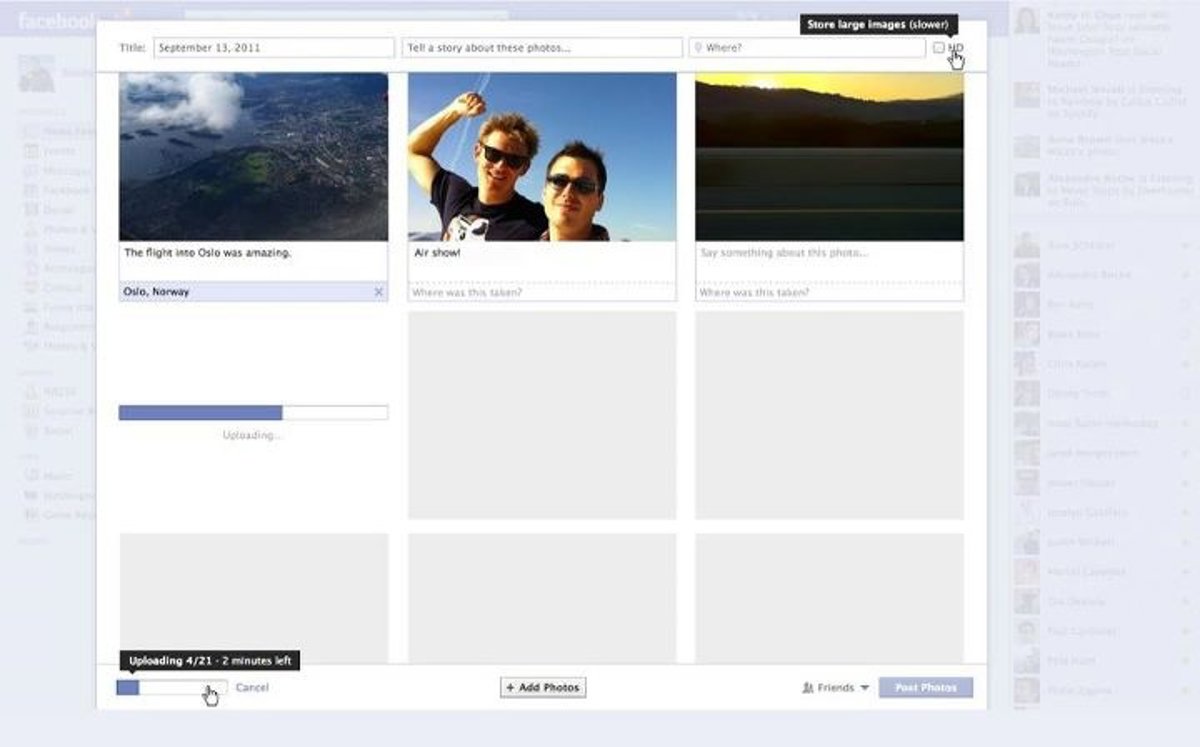Click the album Title field with September 13, 2011
The image size is (1200, 747).
(273, 48)
